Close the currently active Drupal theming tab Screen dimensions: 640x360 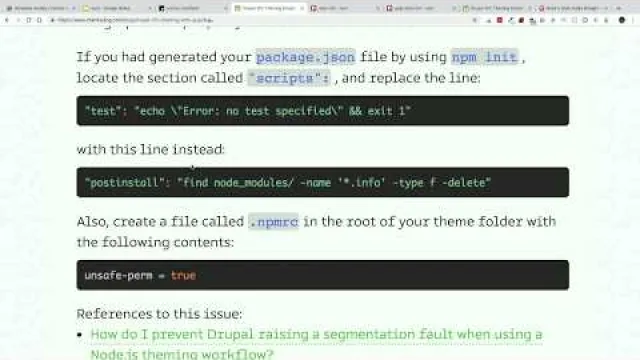[302, 8]
